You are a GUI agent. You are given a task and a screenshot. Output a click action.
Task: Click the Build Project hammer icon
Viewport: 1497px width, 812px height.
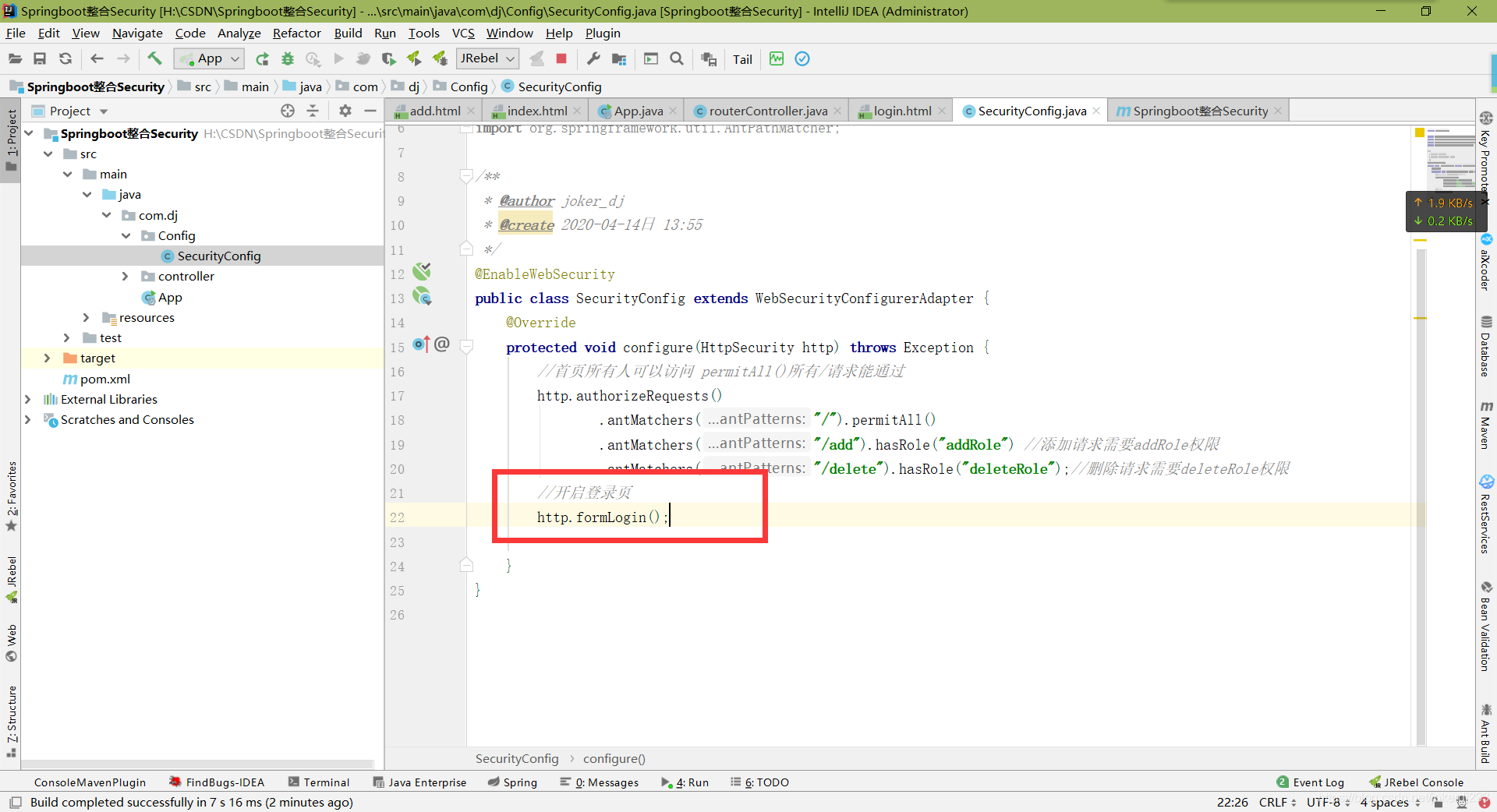coord(154,58)
